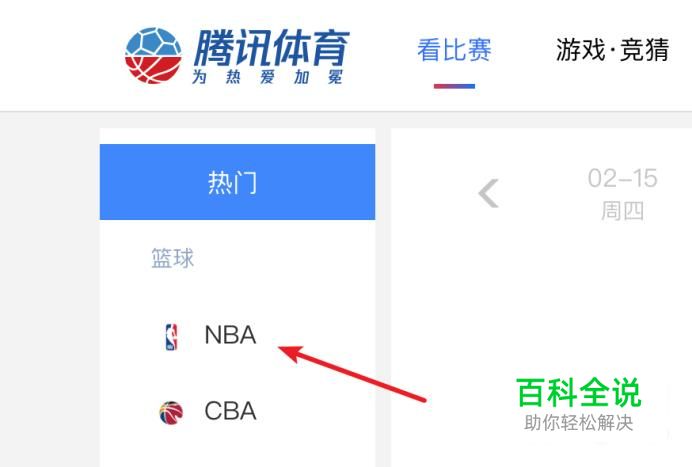Click the Tencent Sports ball logo

coord(153,56)
